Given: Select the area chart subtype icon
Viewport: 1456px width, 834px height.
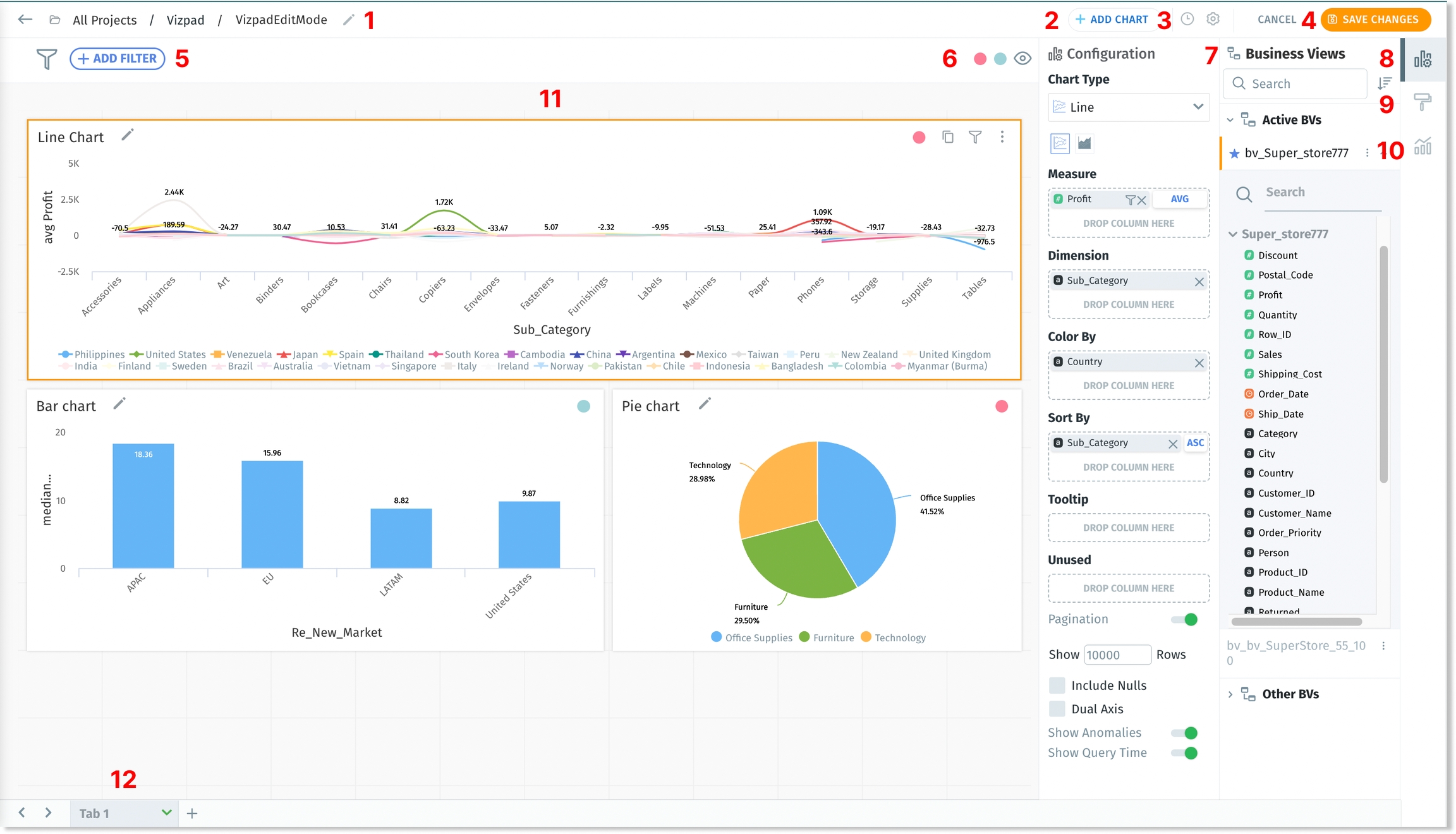Looking at the screenshot, I should pyautogui.click(x=1084, y=143).
